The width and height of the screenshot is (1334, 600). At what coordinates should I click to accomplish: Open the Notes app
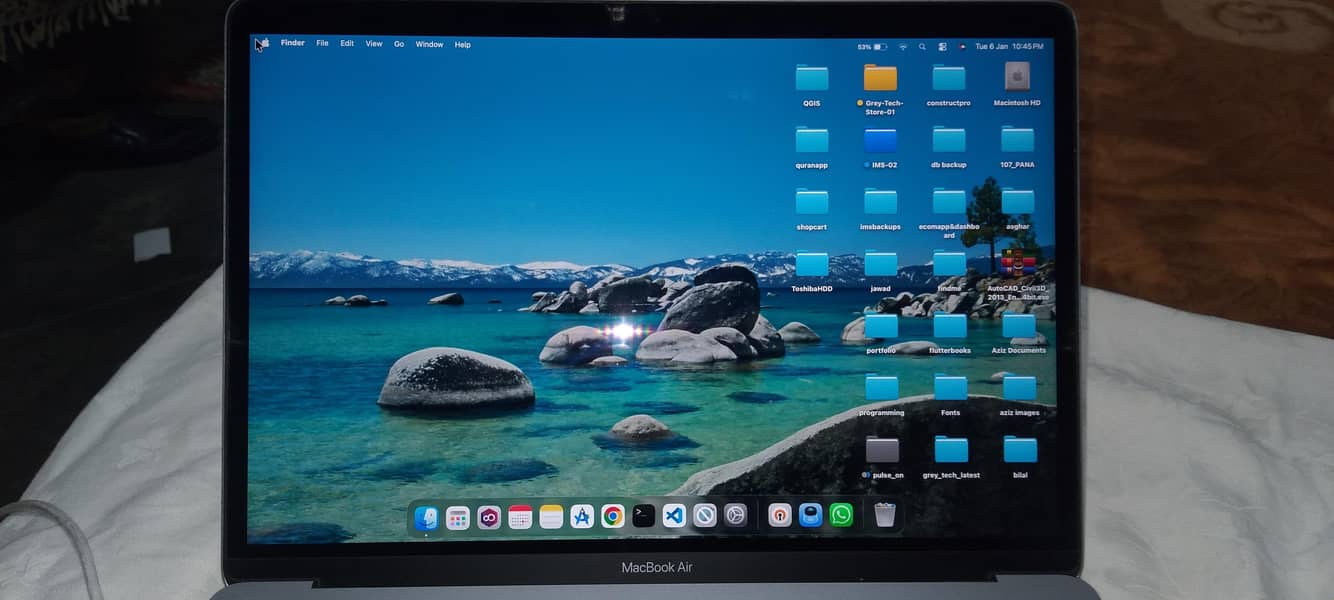click(x=550, y=516)
